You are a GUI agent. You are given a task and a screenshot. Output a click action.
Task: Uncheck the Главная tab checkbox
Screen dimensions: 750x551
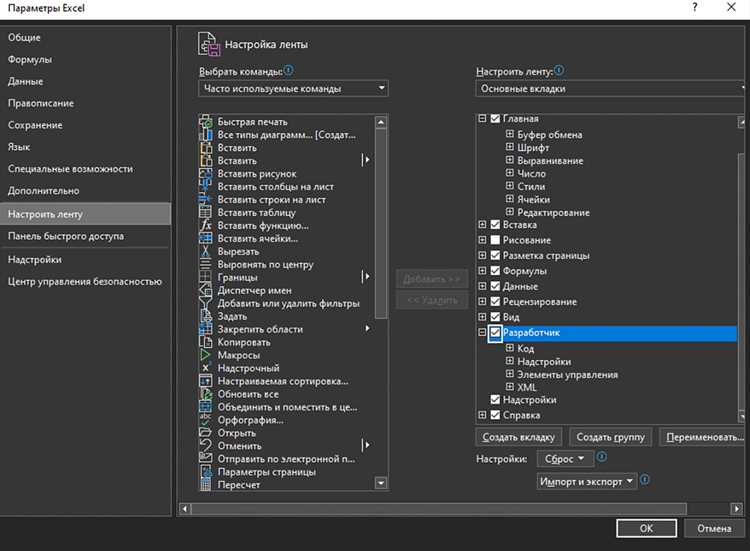pos(496,119)
